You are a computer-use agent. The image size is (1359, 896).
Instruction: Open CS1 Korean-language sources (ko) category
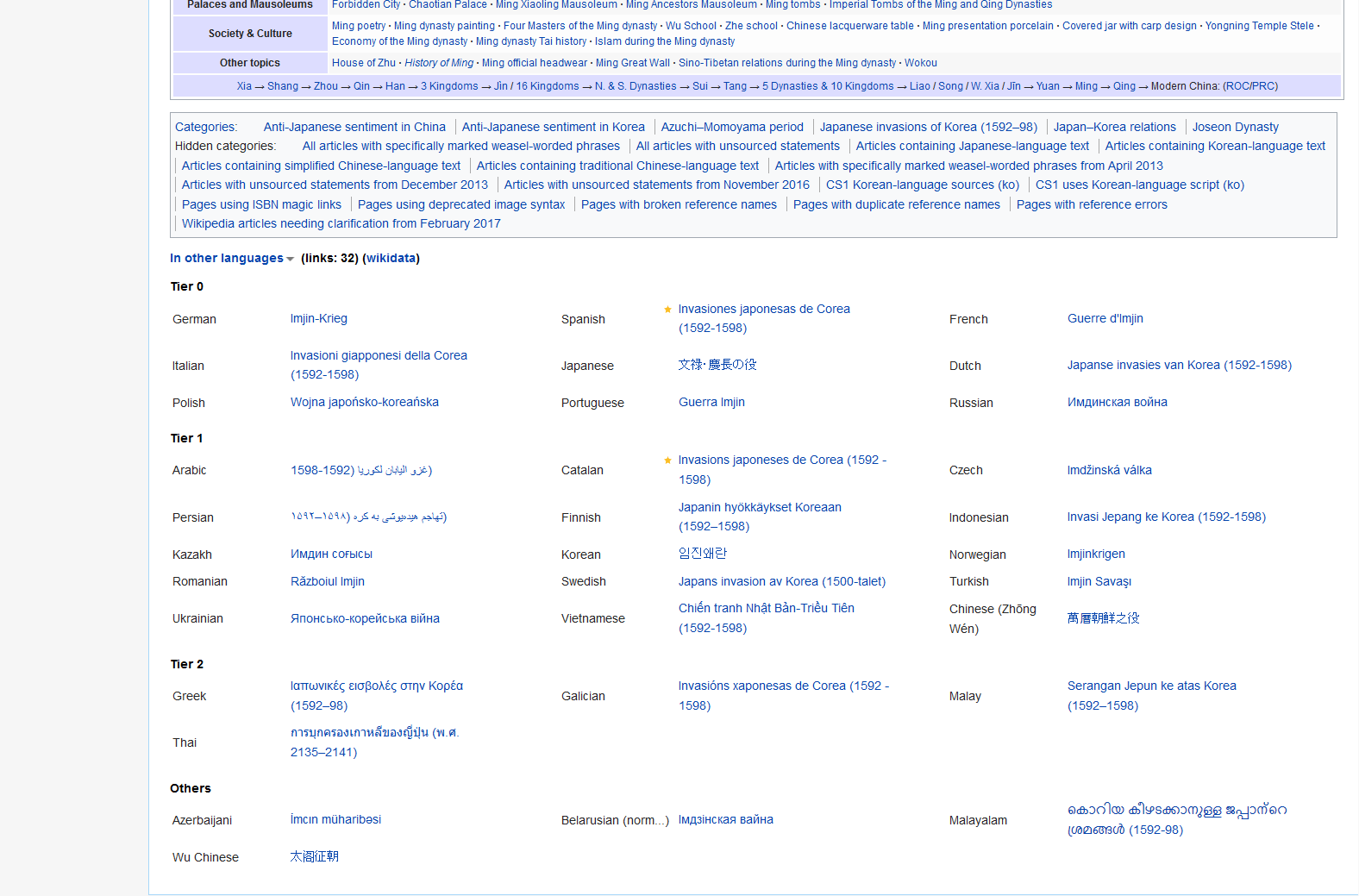click(923, 185)
